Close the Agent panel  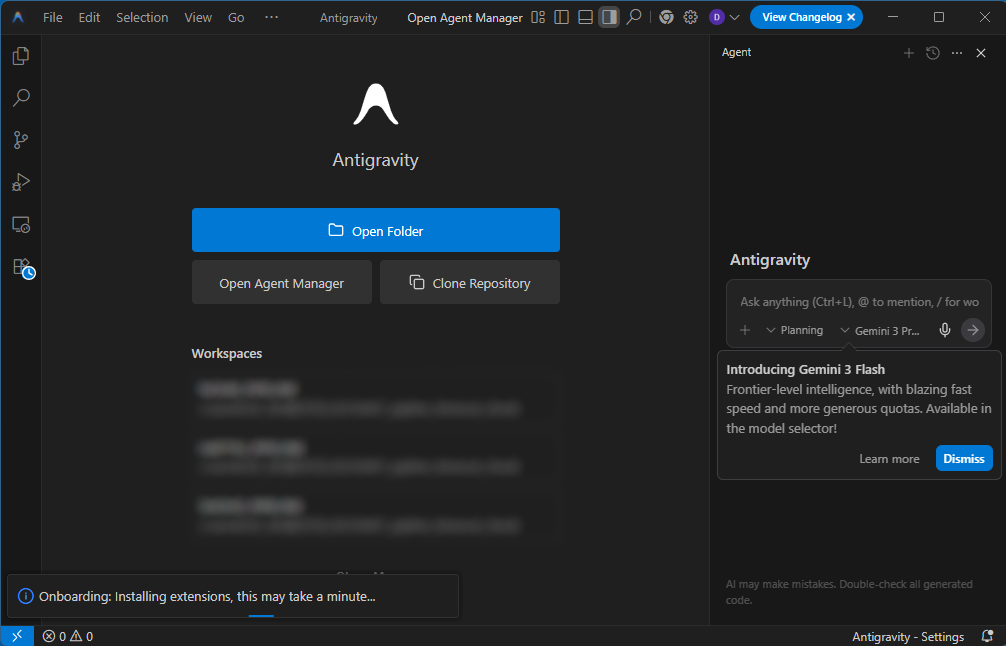(981, 53)
